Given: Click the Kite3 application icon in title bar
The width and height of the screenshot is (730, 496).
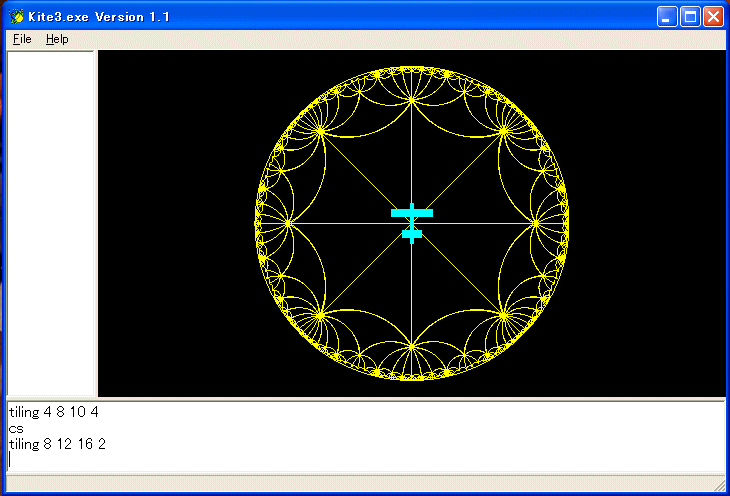Looking at the screenshot, I should point(16,17).
